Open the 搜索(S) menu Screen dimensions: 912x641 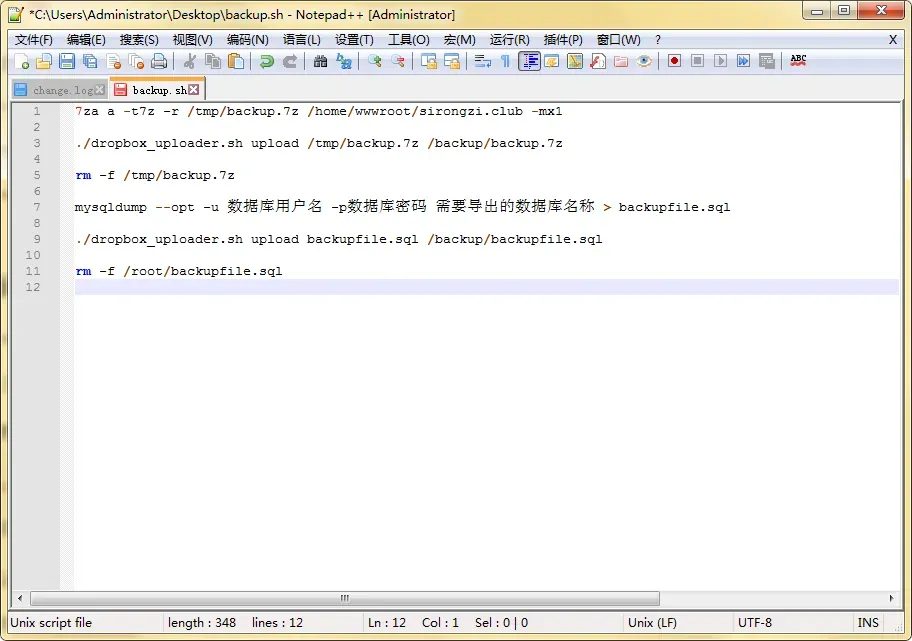click(x=139, y=40)
